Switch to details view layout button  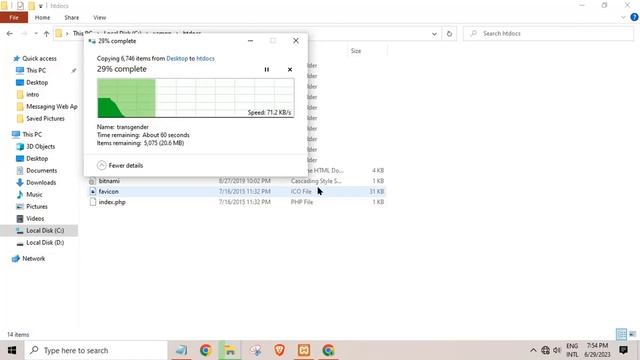tap(621, 334)
